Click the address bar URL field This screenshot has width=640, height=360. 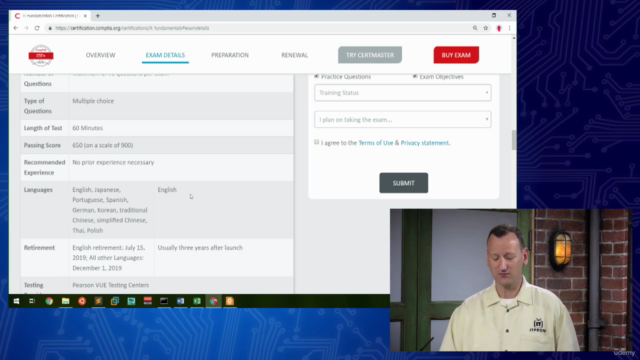click(x=261, y=28)
